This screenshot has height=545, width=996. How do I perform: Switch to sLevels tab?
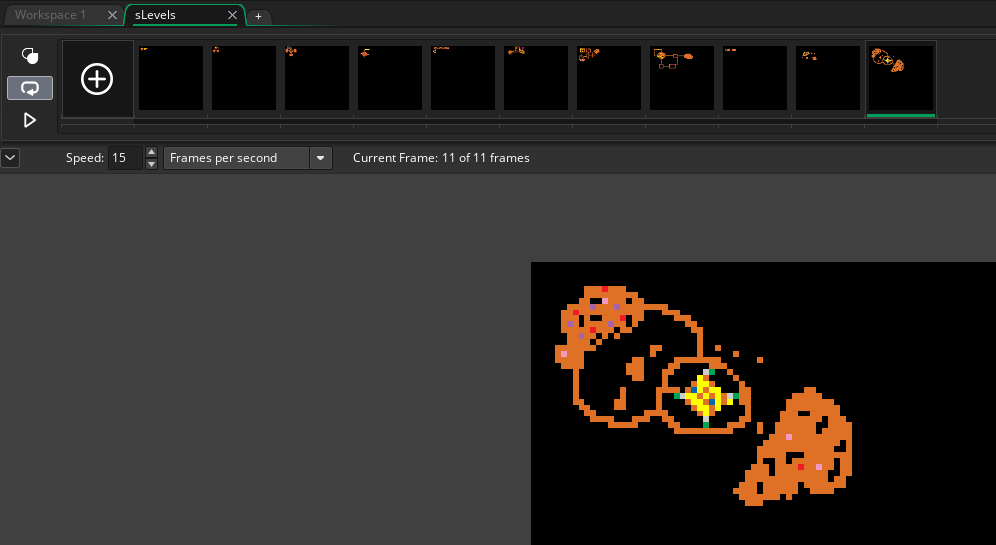[156, 15]
